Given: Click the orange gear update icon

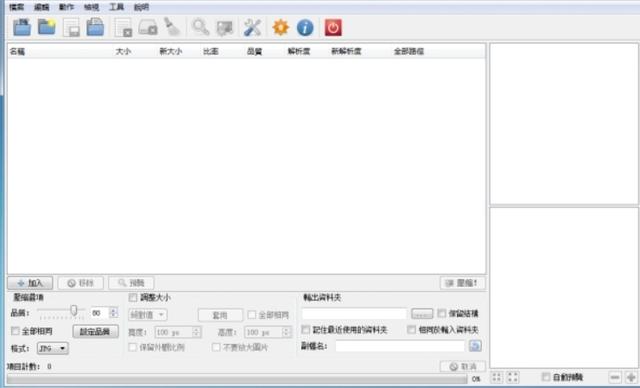Looking at the screenshot, I should pyautogui.click(x=281, y=27).
